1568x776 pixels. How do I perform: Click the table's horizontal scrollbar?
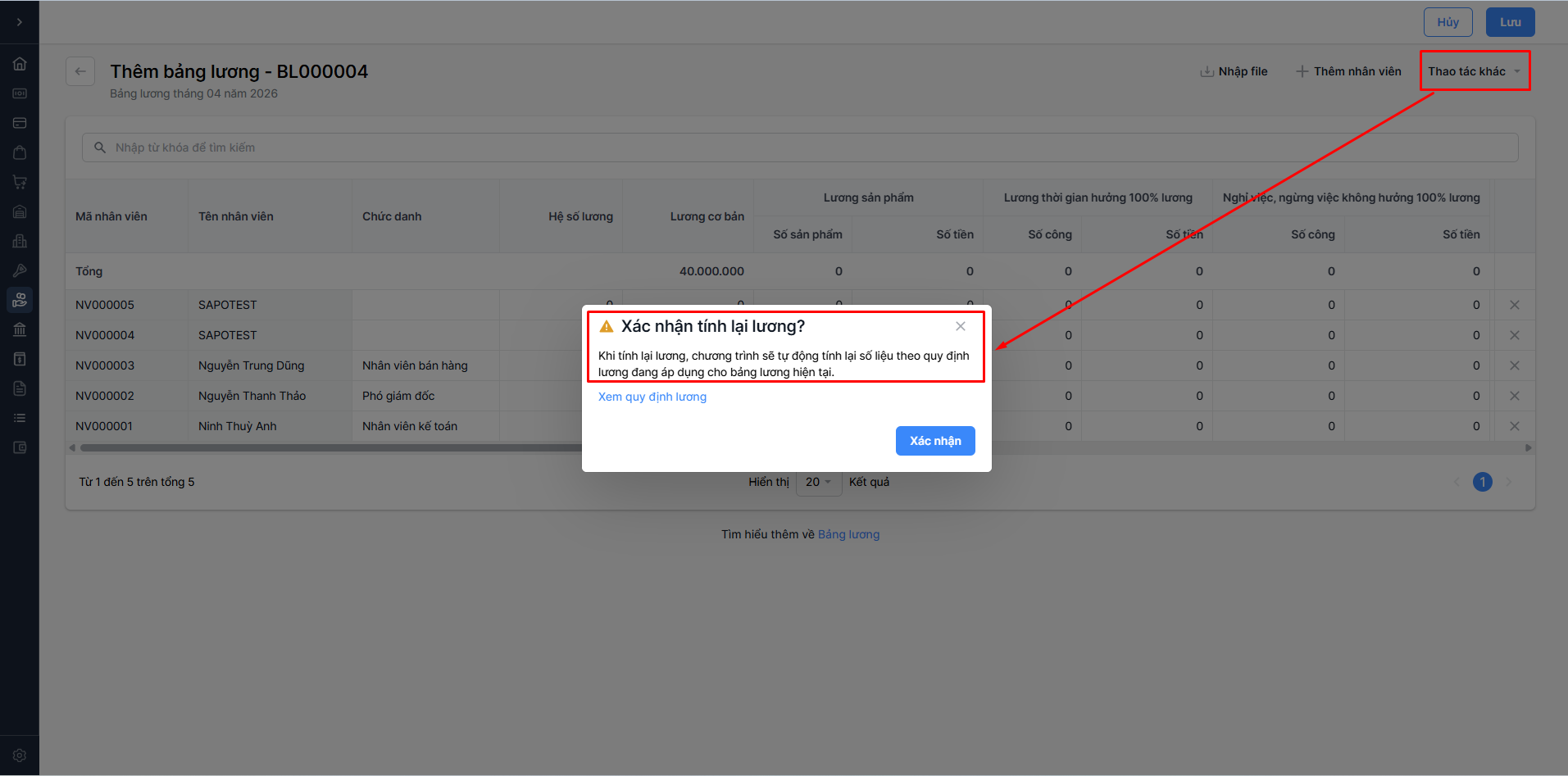[x=328, y=448]
